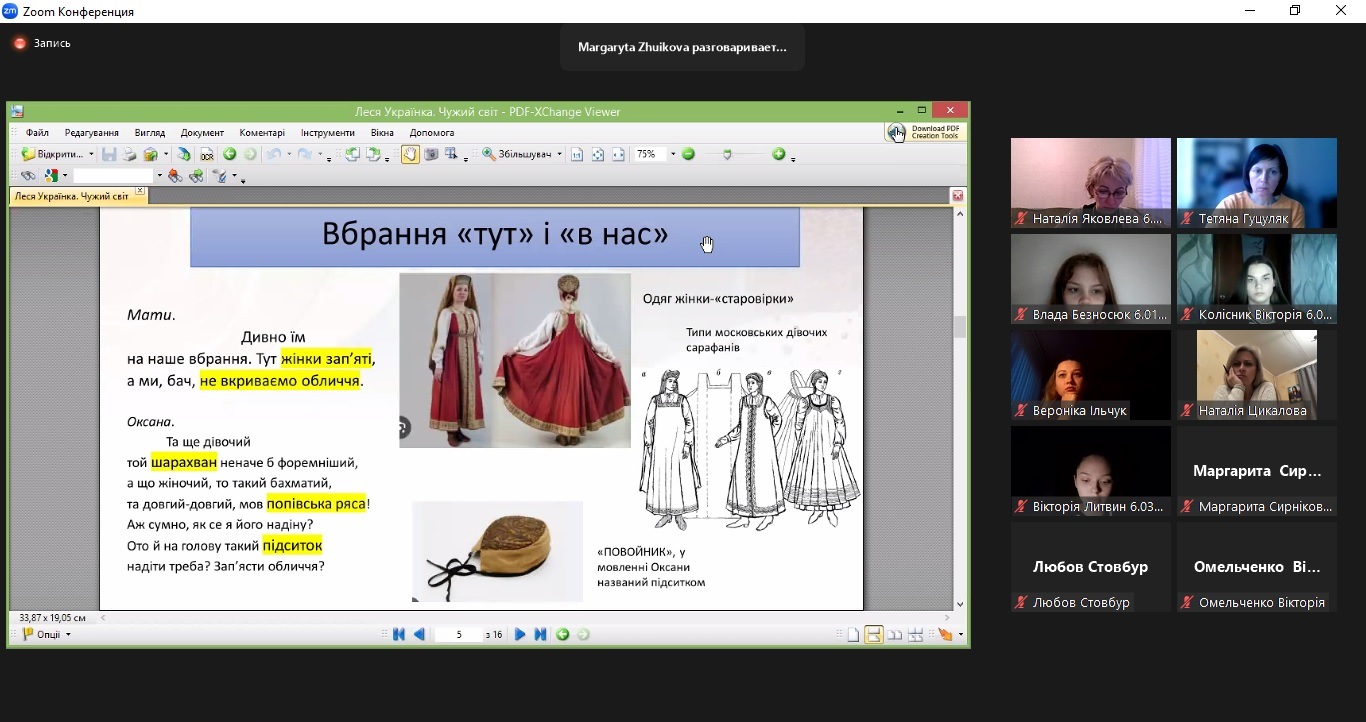Open the Документ menu

pos(203,132)
